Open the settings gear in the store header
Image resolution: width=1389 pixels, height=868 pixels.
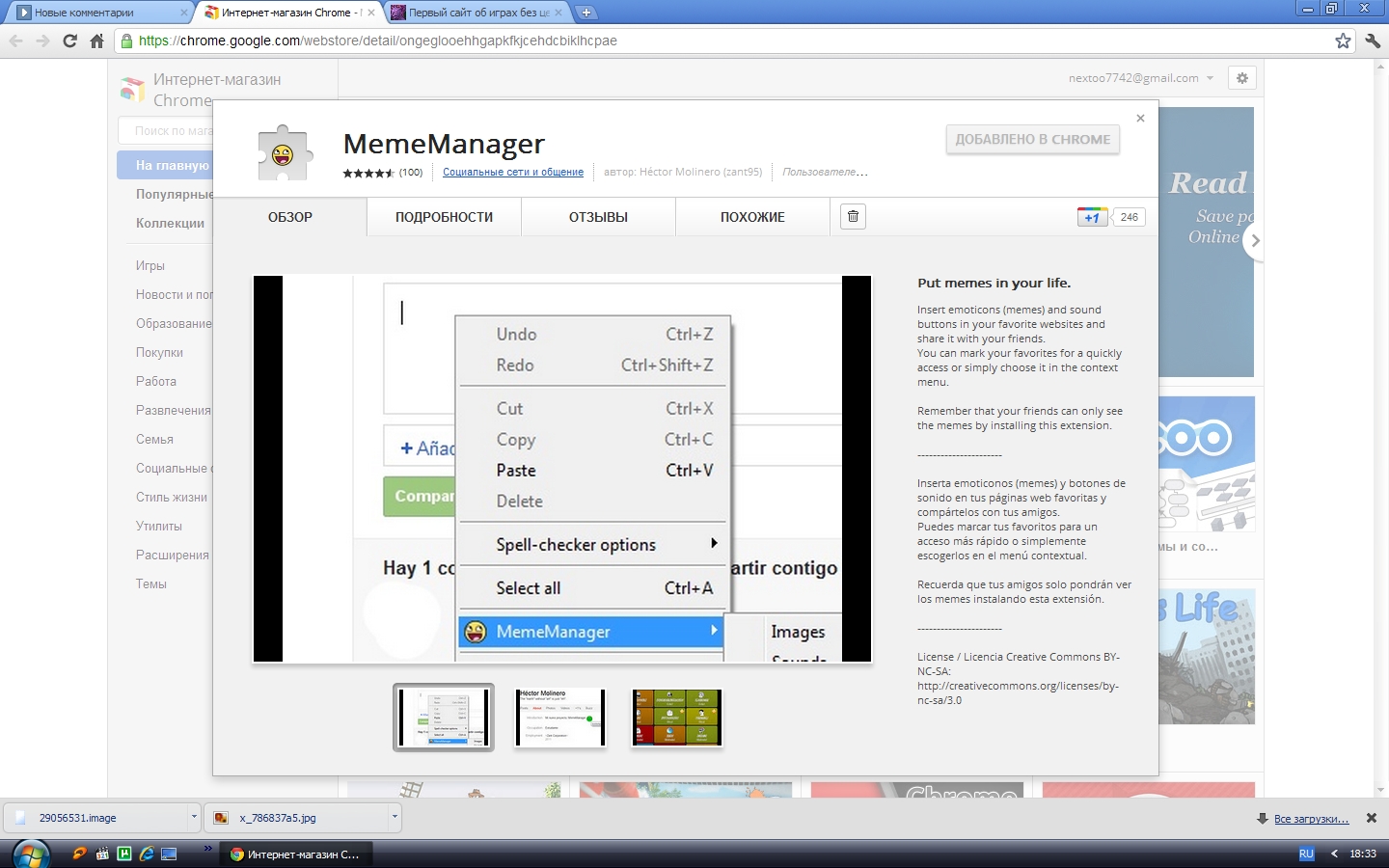click(1242, 78)
